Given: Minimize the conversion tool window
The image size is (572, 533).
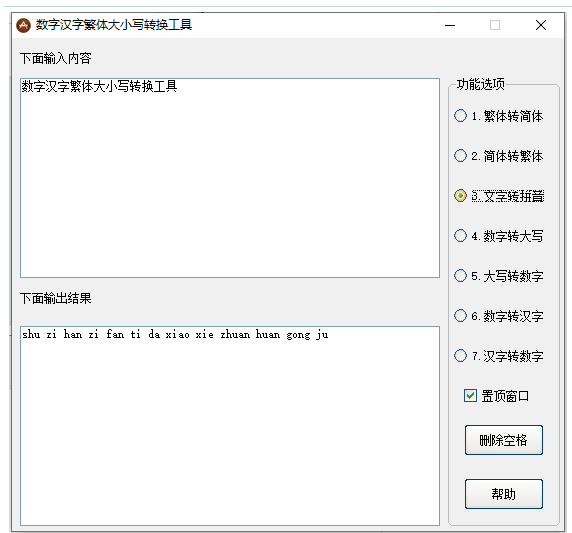Looking at the screenshot, I should point(450,25).
